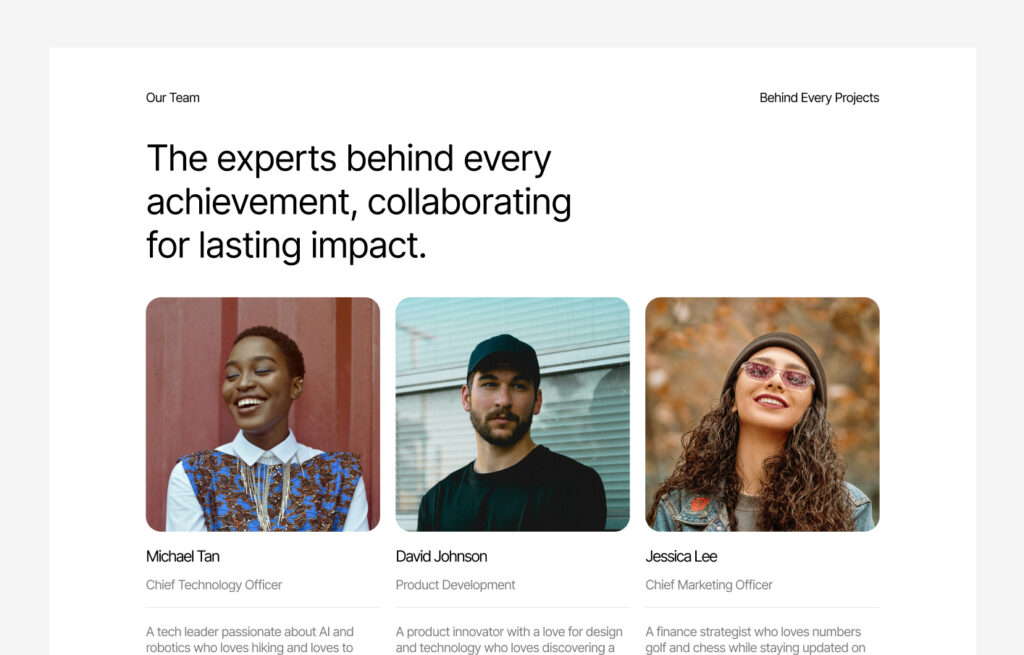1024x655 pixels.
Task: Click the pink sunglasses in Jessica's photo
Action: [777, 375]
